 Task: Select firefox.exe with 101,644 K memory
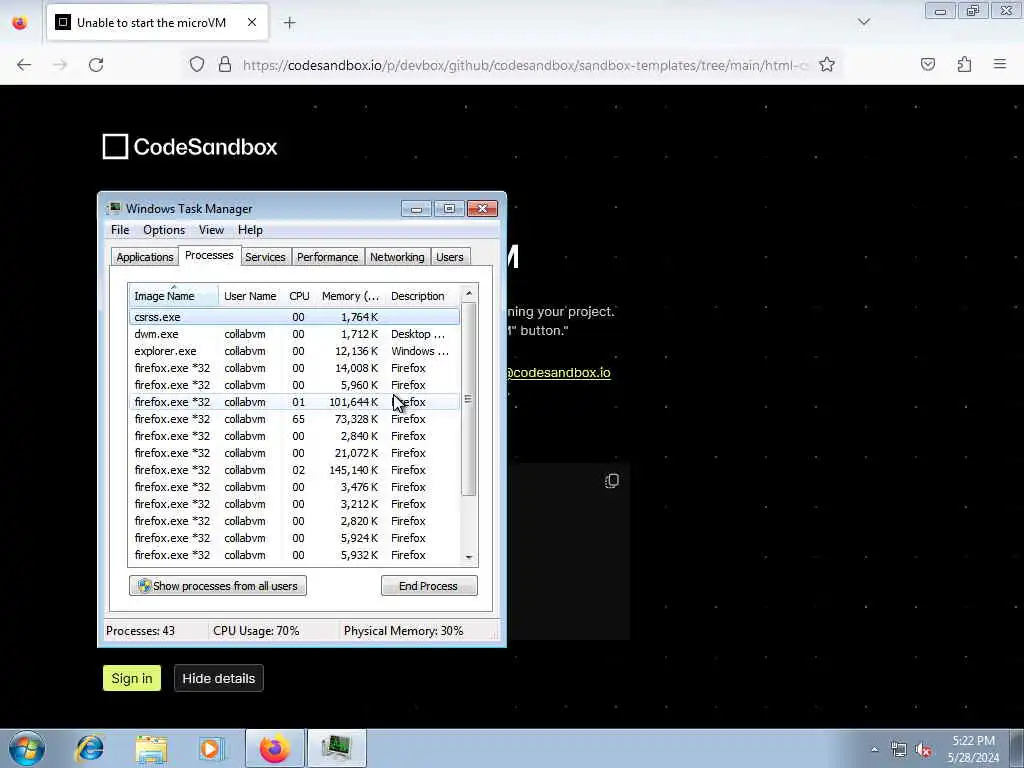click(295, 402)
